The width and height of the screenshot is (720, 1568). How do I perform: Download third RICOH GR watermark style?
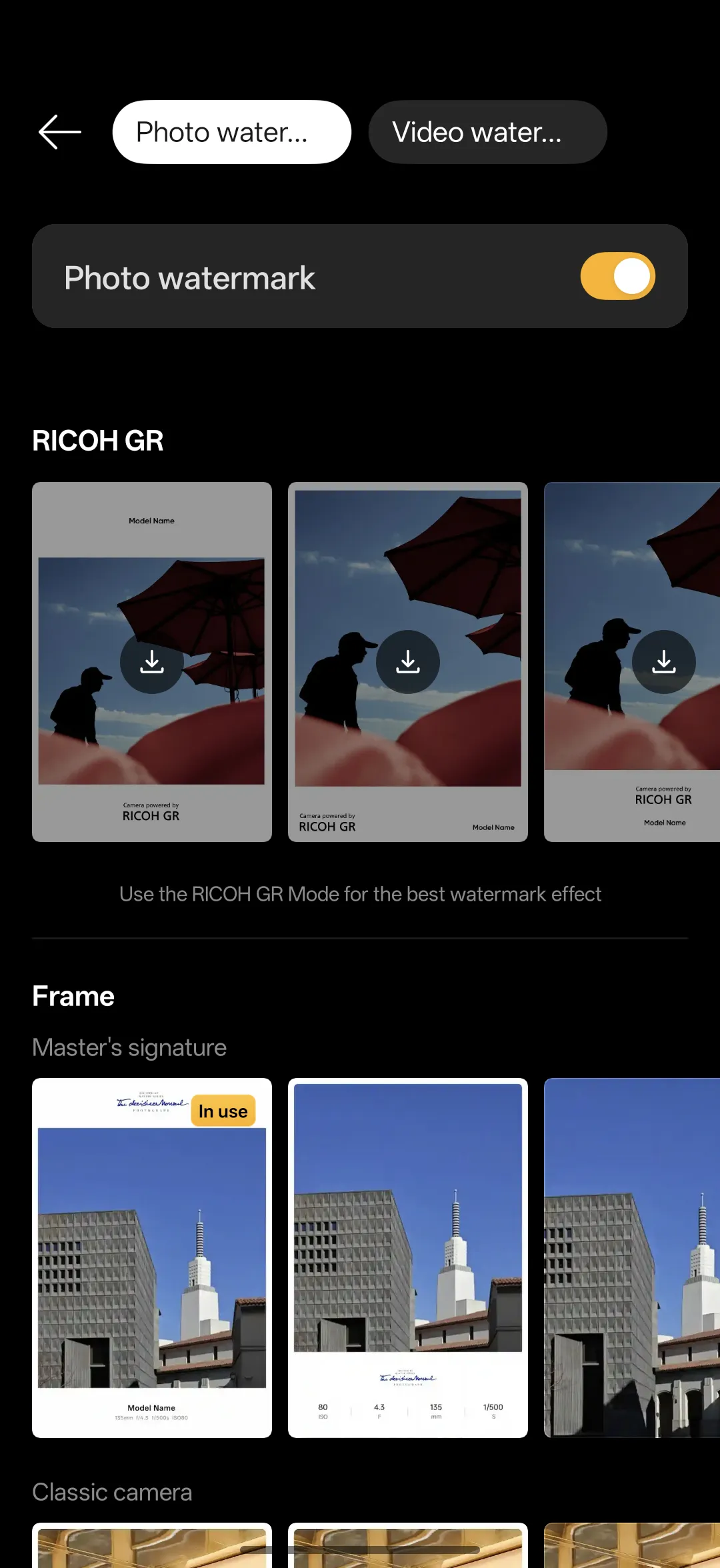(664, 662)
